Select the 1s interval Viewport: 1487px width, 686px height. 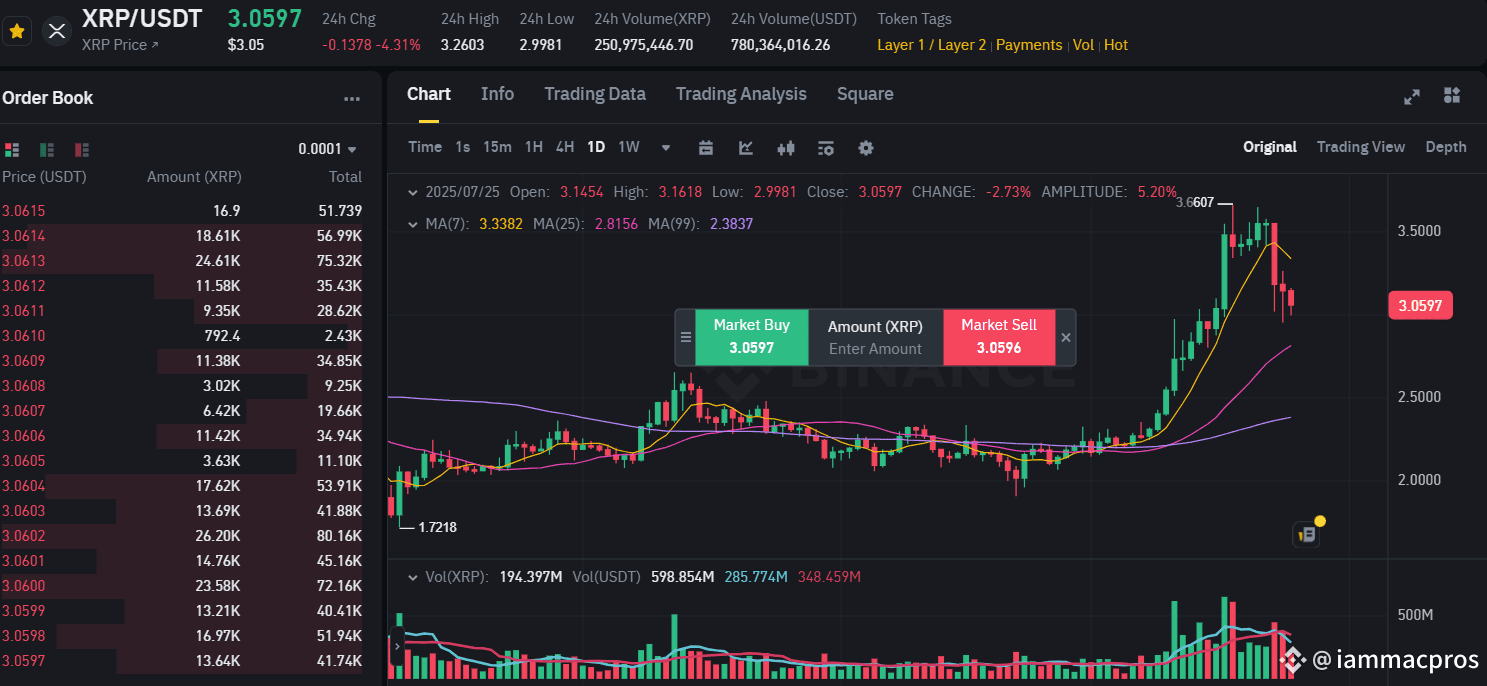coord(462,147)
